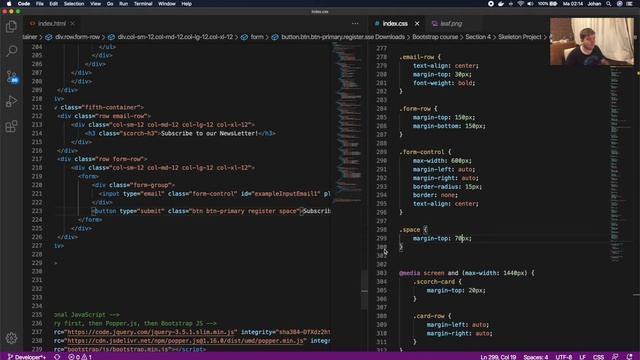The height and width of the screenshot is (360, 640).
Task: Switch to the index.html tab
Action: [51, 24]
